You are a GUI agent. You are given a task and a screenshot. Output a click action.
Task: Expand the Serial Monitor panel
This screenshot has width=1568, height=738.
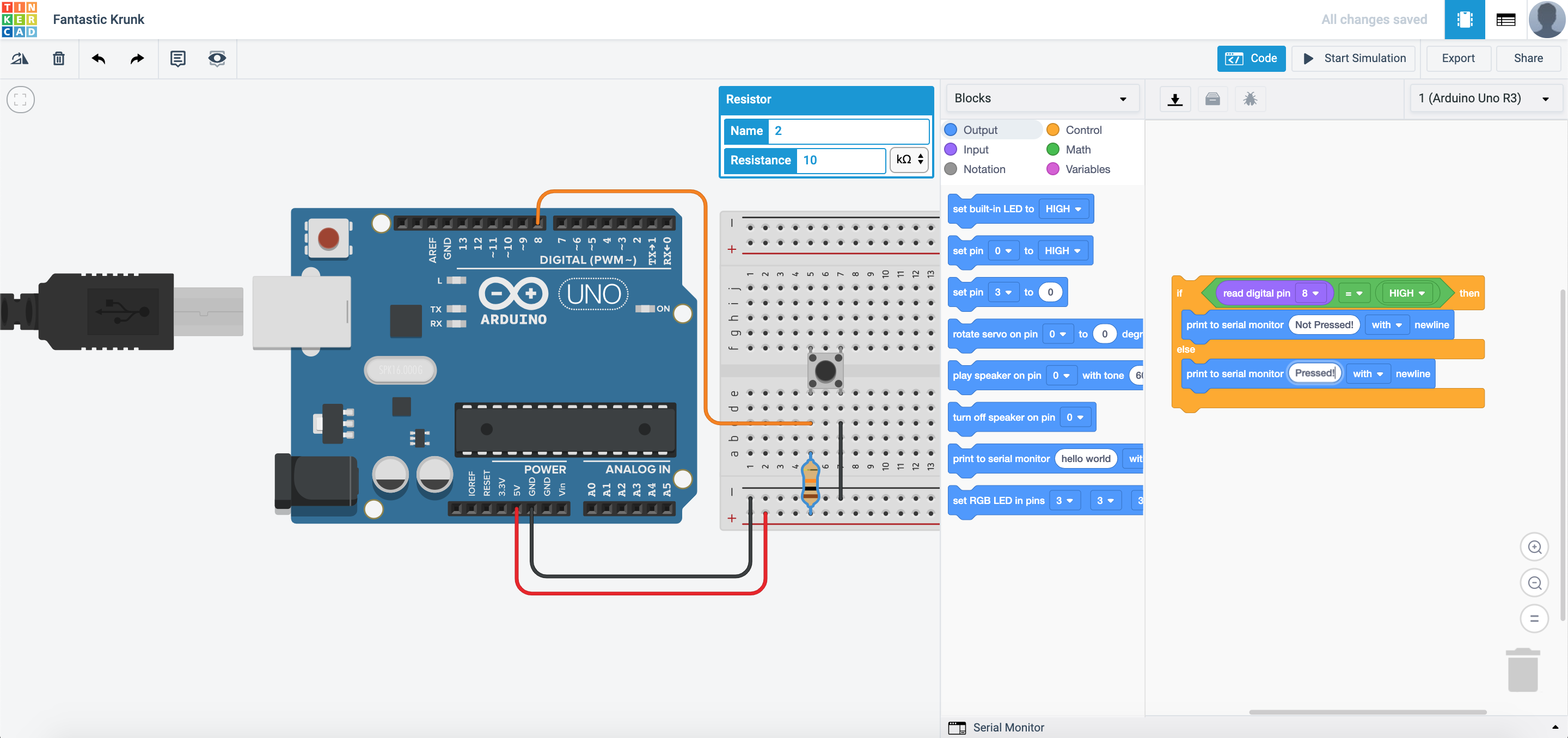(1008, 727)
